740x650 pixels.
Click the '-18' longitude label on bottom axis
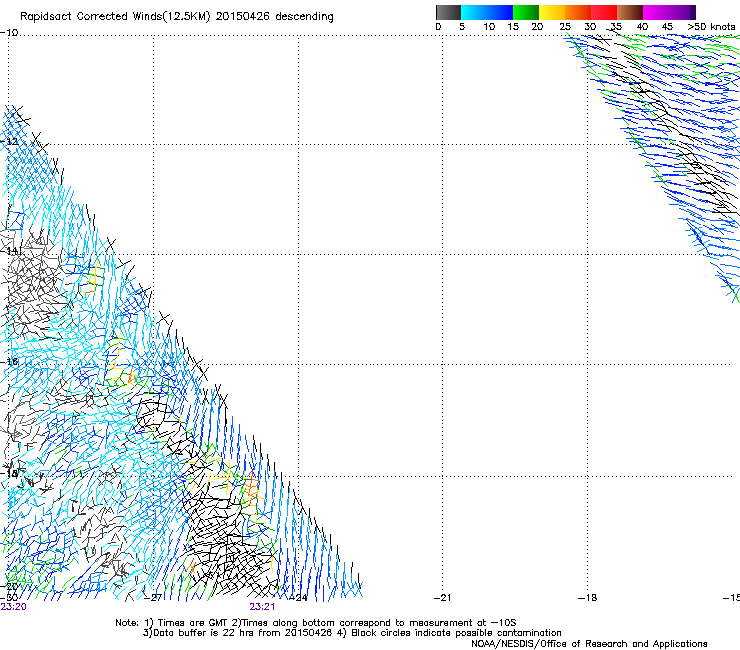[588, 598]
